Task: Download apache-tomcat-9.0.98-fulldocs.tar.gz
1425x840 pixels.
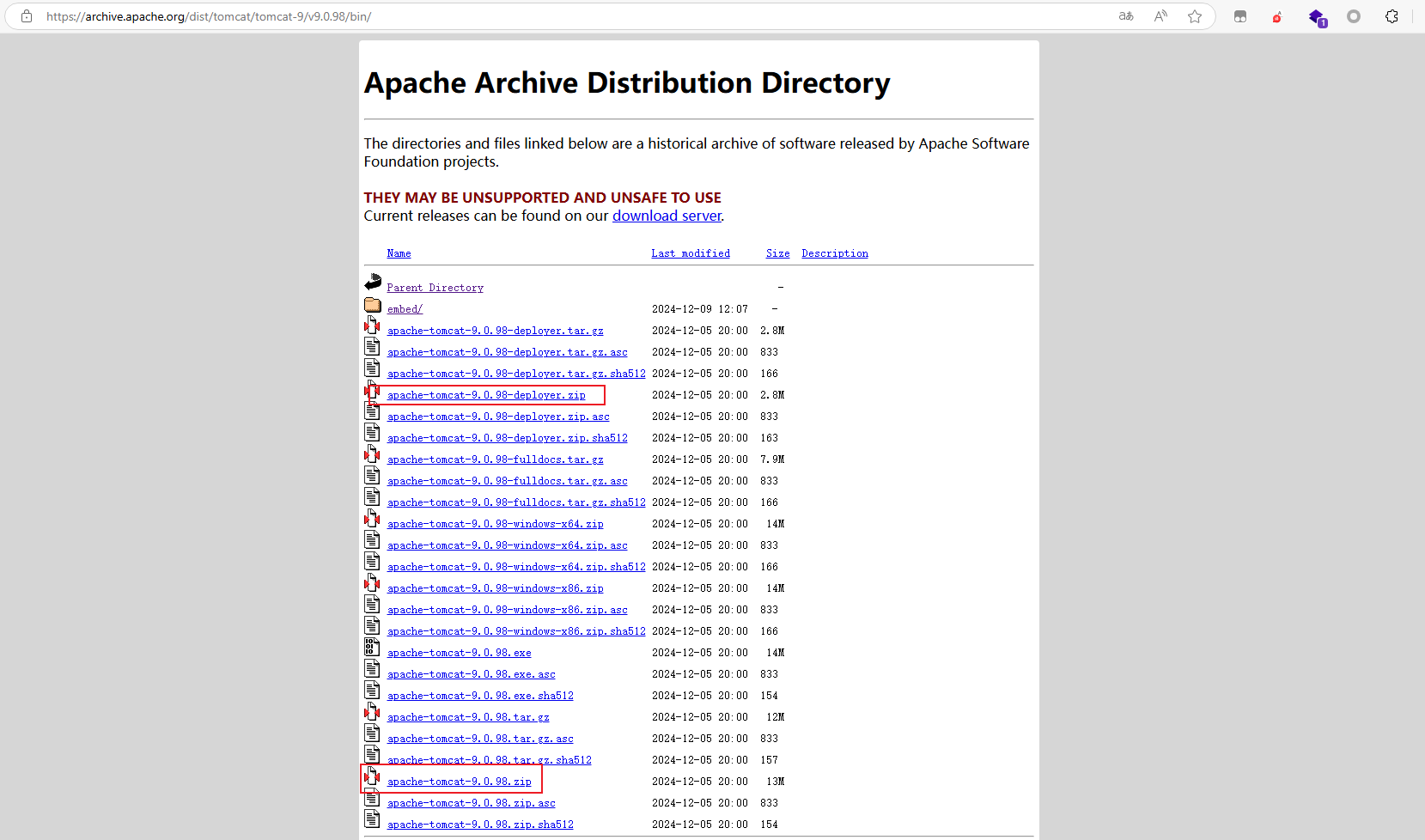Action: [x=495, y=460]
